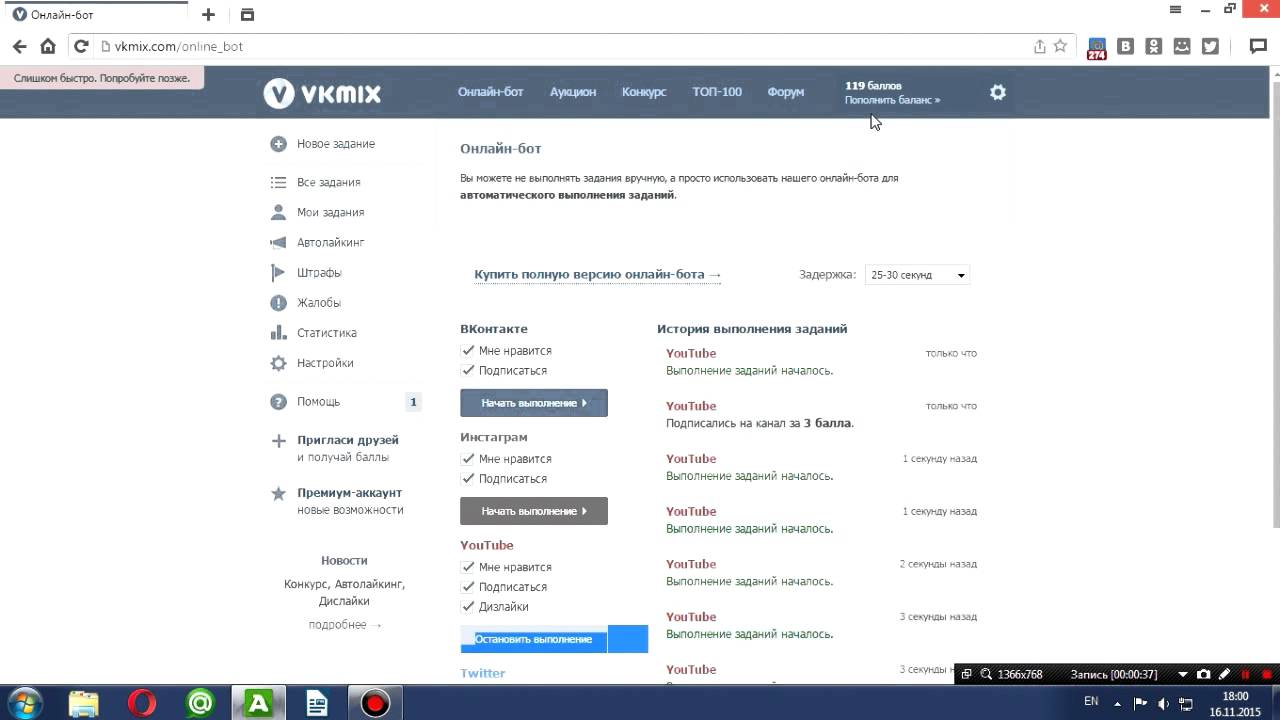This screenshot has width=1280, height=720.
Task: Open the extension showing 274 badge
Action: click(x=1097, y=48)
